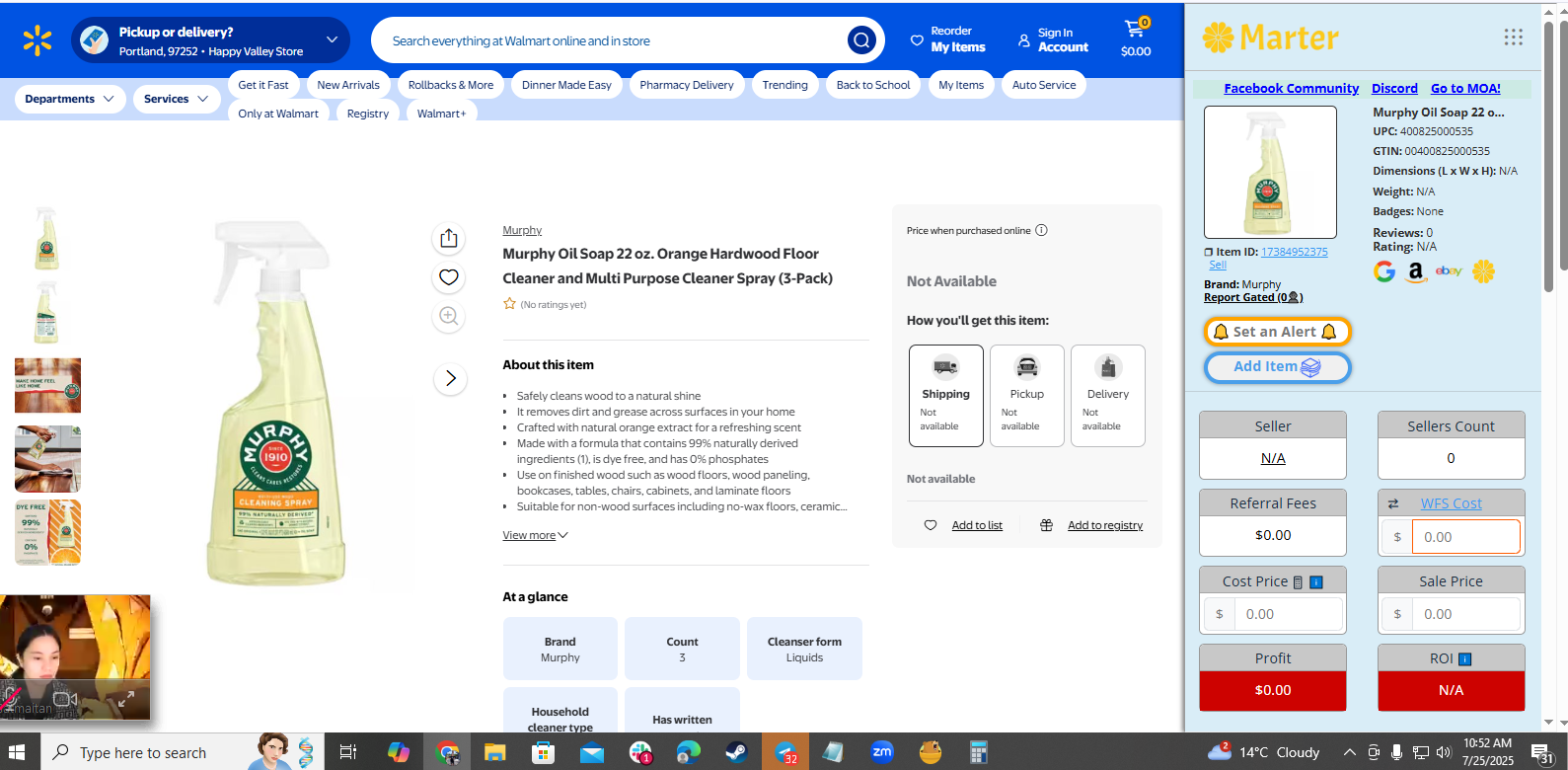Image resolution: width=1568 pixels, height=770 pixels.
Task: Expand View more in About this item
Action: click(535, 535)
